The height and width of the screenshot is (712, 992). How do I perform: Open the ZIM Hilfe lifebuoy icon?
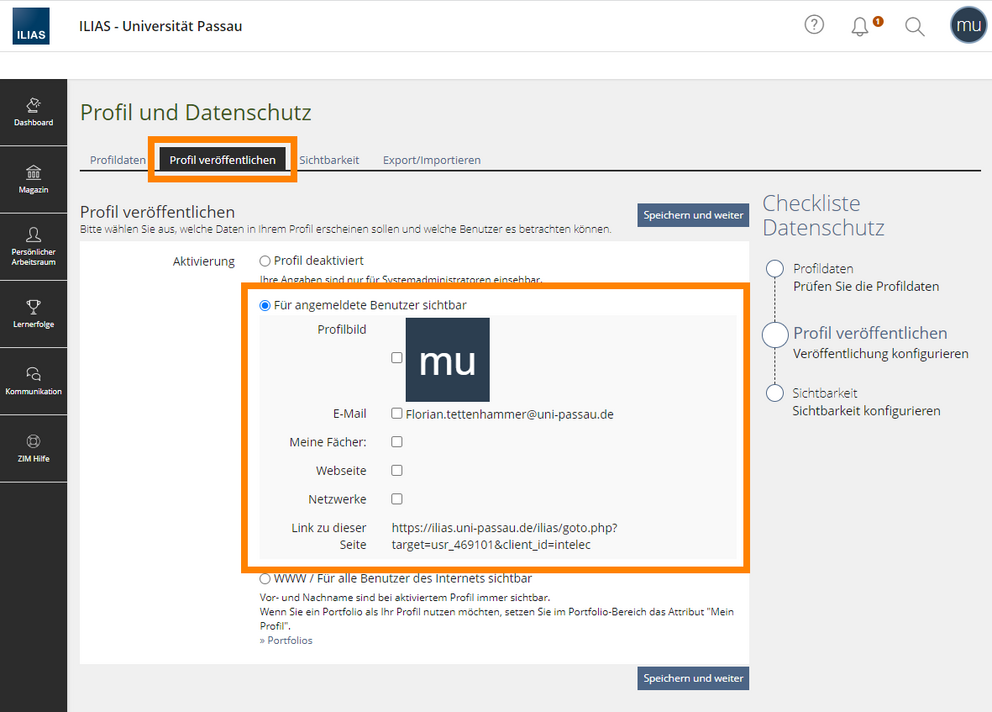click(34, 448)
